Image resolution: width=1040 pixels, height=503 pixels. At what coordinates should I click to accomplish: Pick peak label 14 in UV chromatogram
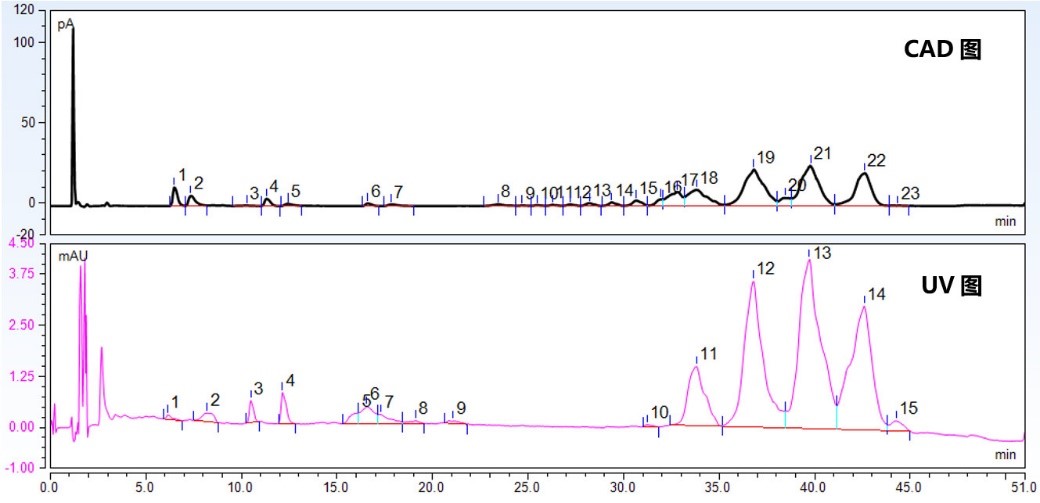click(876, 295)
